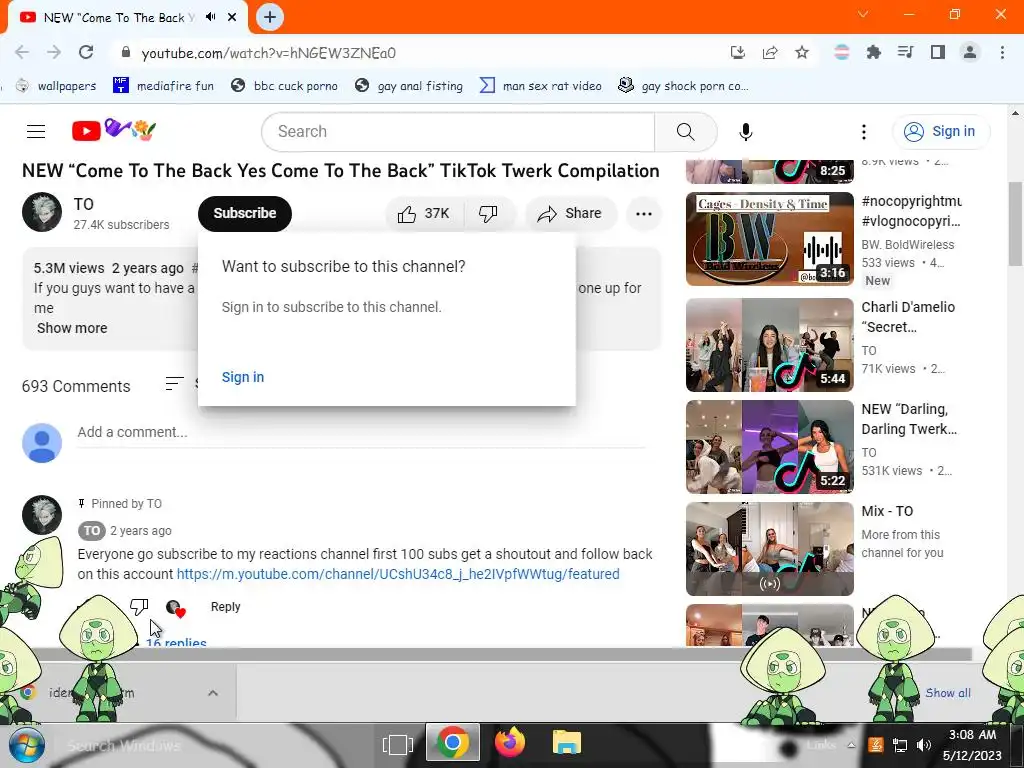Click the Sign in button in header
The width and height of the screenshot is (1024, 768).
tap(940, 131)
